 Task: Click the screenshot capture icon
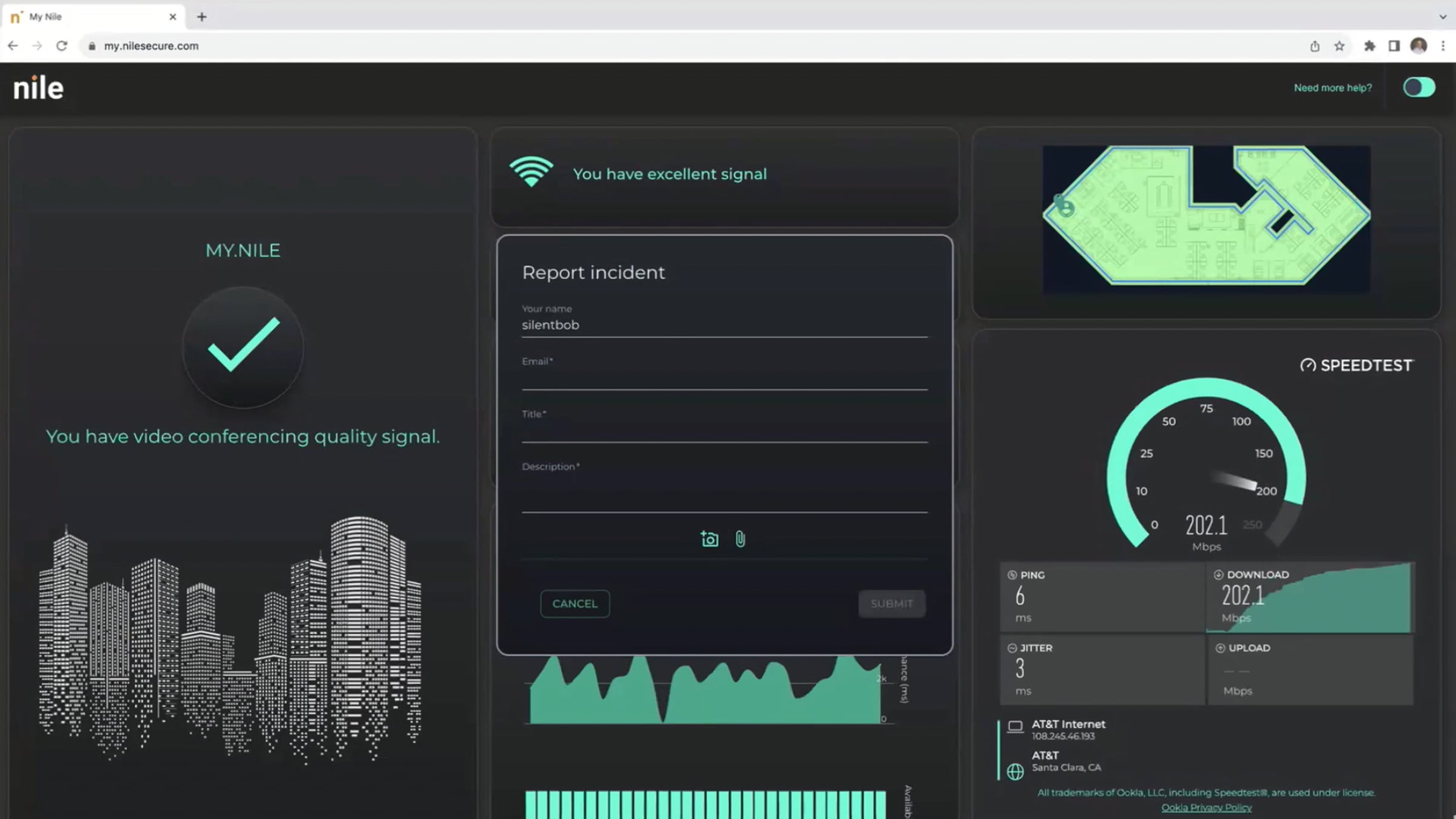coord(709,539)
